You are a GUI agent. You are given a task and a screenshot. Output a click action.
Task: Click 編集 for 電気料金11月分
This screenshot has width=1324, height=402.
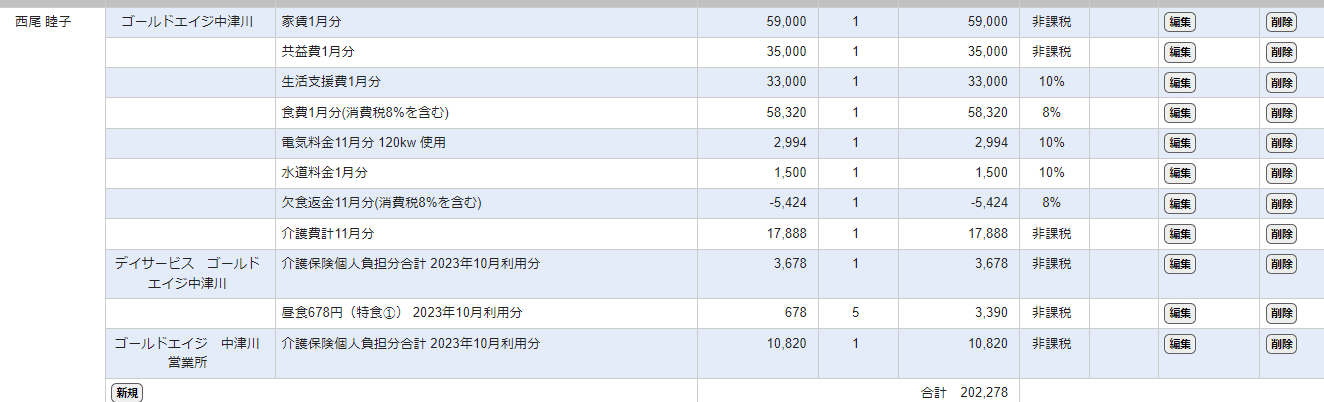pos(1179,143)
